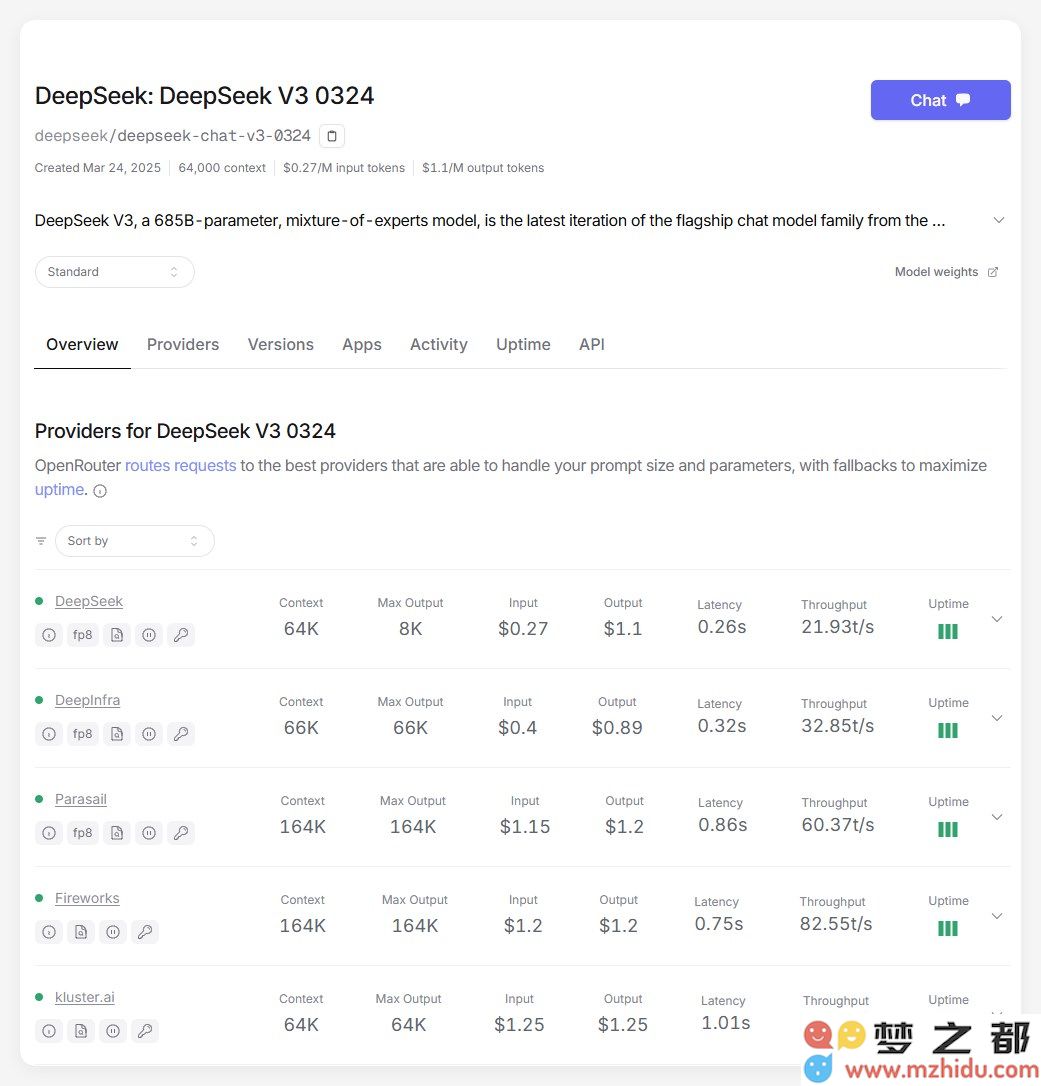Open the kluster.ai provider link
This screenshot has width=1041, height=1086.
[84, 997]
